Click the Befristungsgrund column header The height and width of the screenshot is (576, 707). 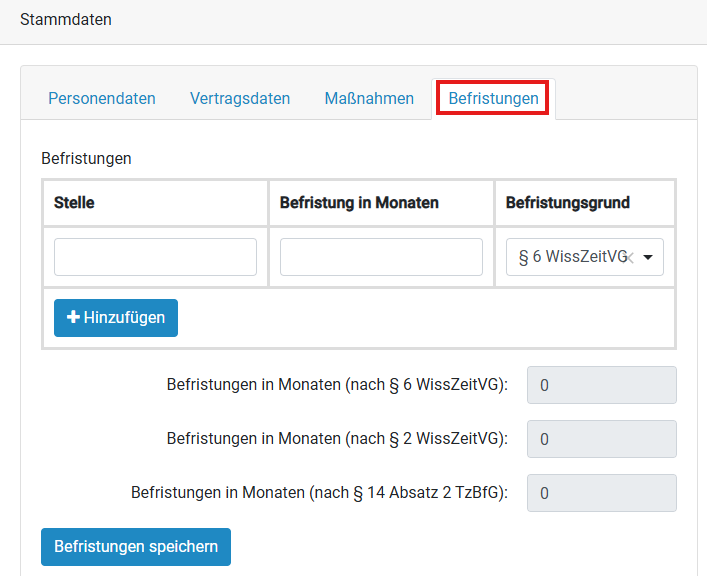[x=567, y=202]
